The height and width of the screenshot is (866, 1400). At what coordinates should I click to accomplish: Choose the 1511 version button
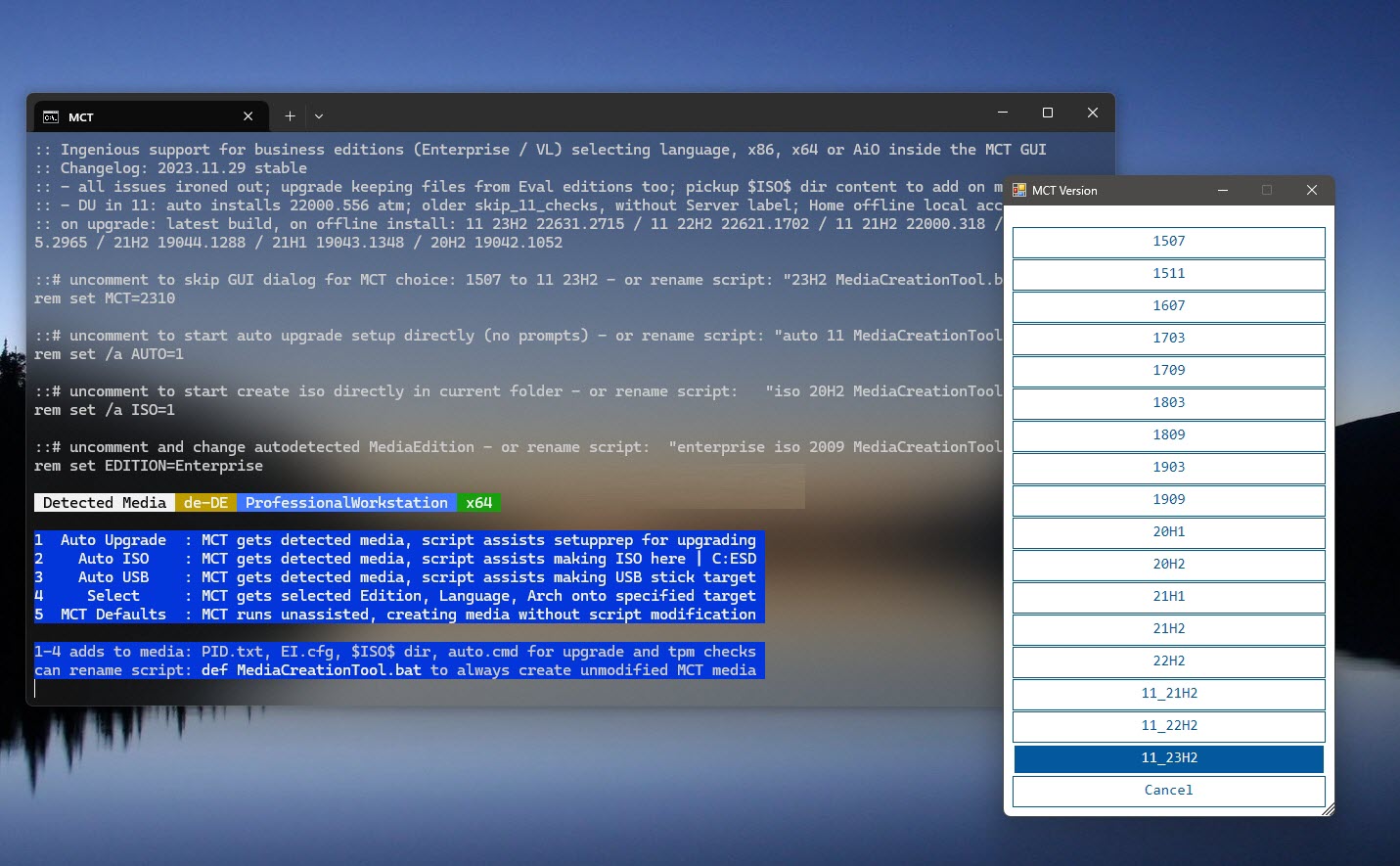[1168, 274]
